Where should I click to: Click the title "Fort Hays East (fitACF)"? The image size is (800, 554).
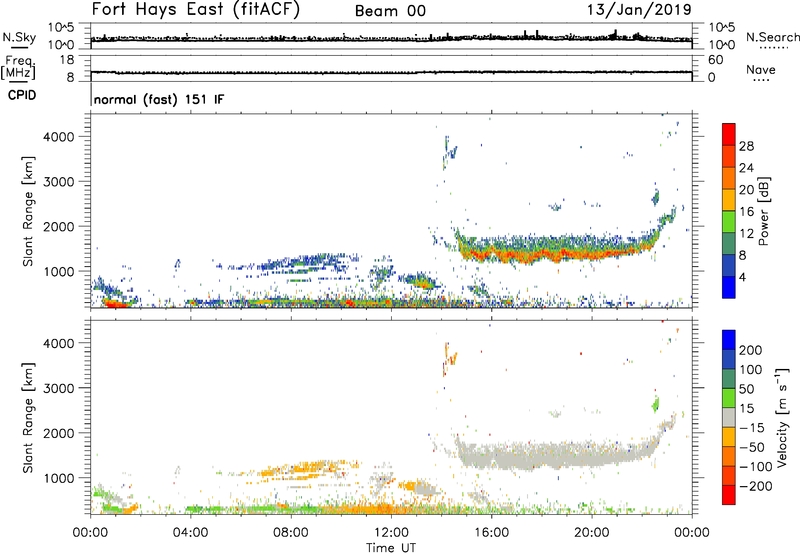[x=195, y=10]
